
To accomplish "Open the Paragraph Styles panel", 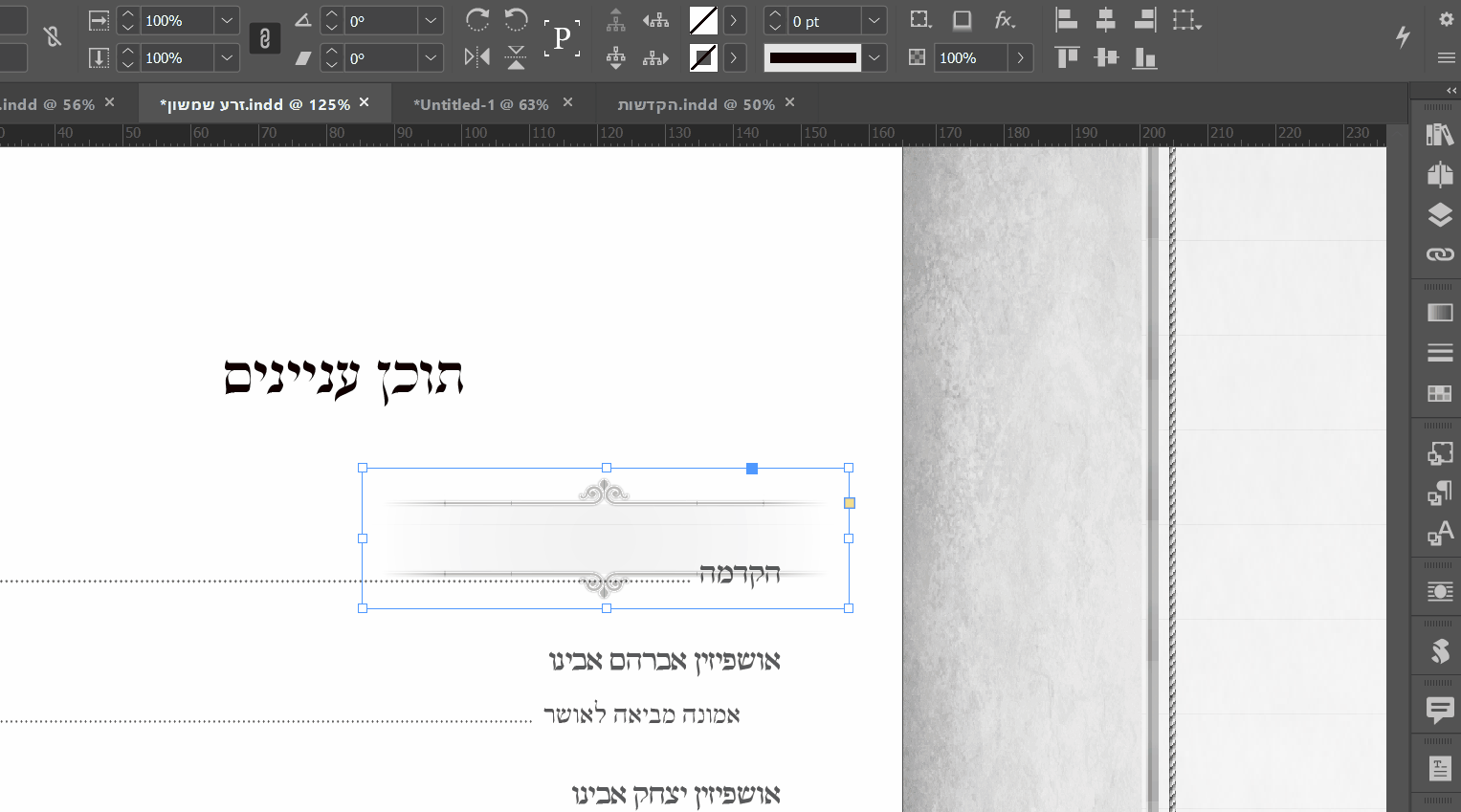I will pos(1439,494).
